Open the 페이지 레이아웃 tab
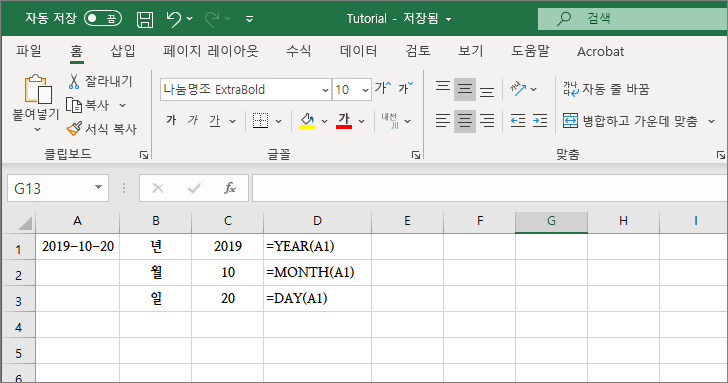 point(211,51)
